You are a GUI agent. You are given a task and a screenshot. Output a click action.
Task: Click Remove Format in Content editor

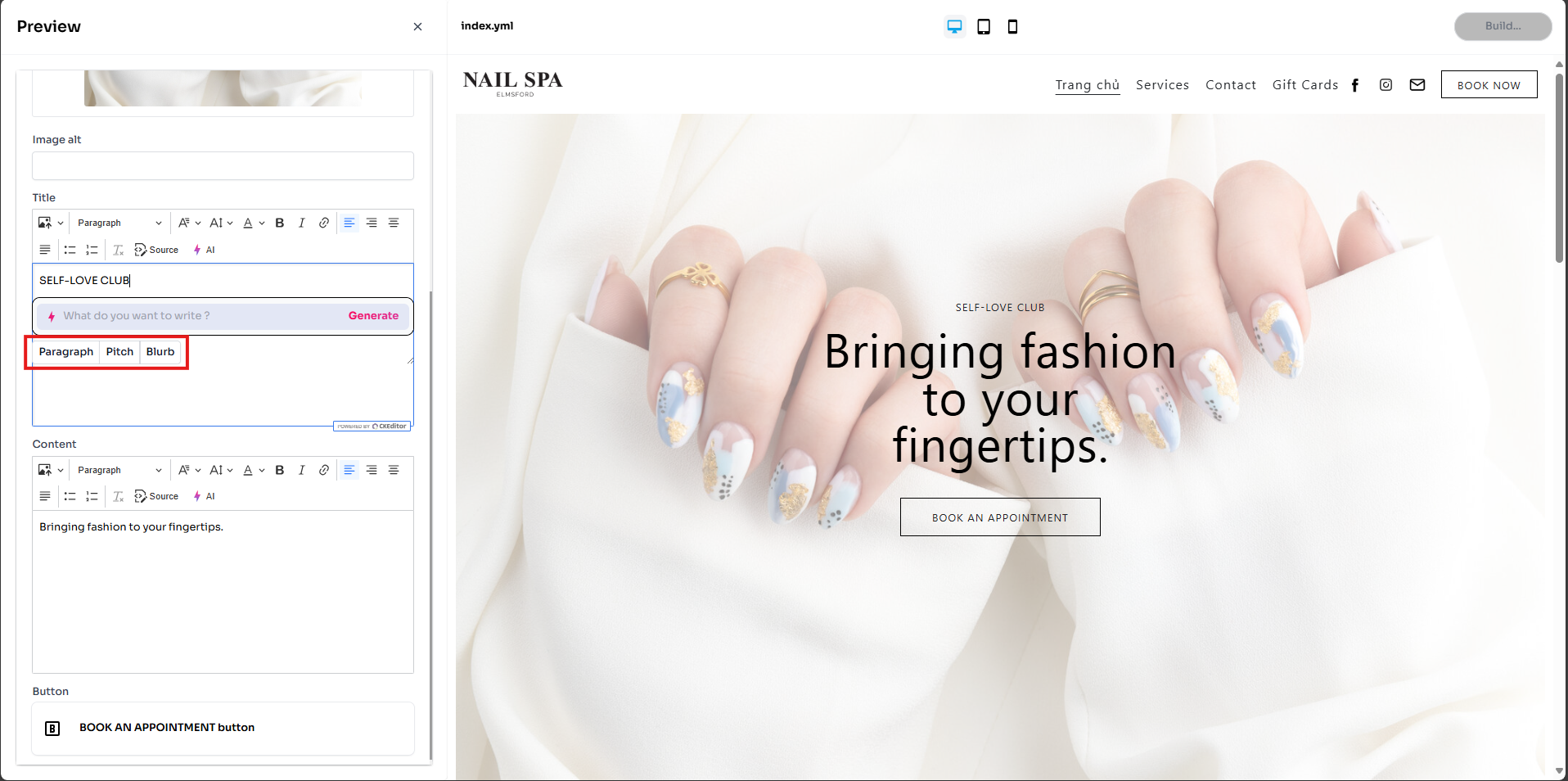(x=119, y=497)
